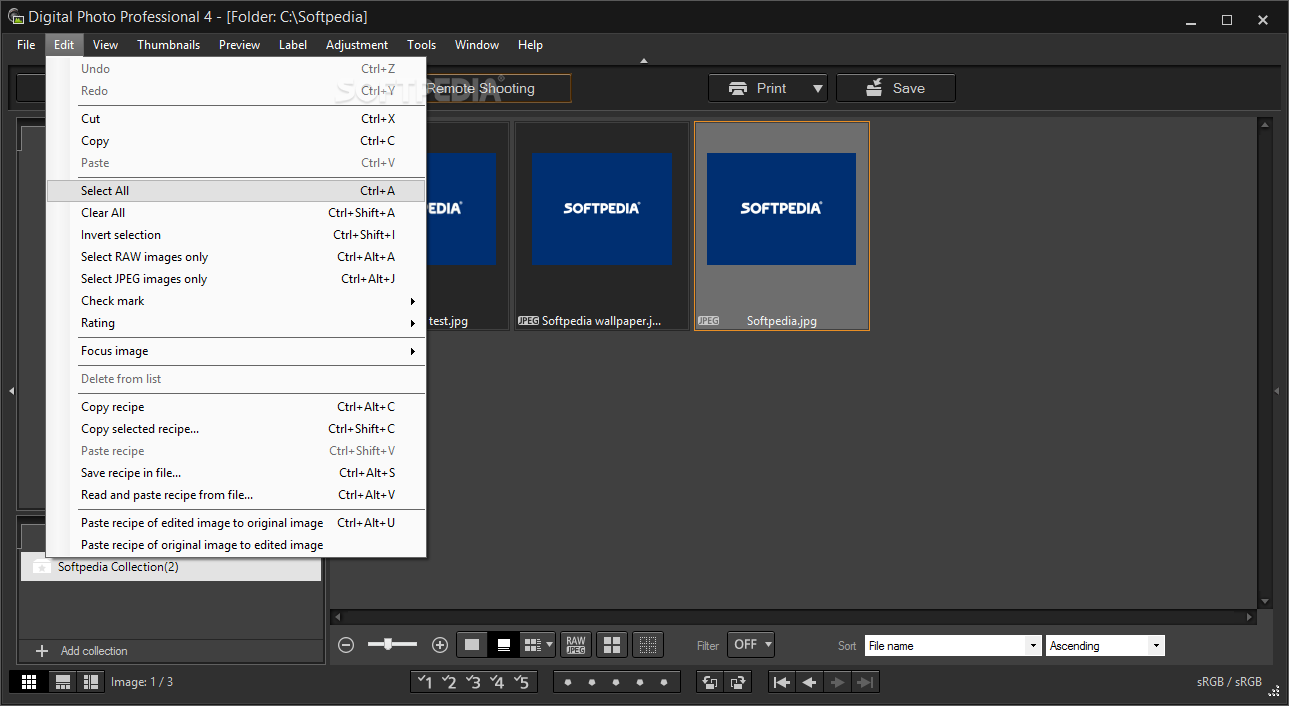Choose Clear All menu entry
1289x706 pixels.
(236, 213)
